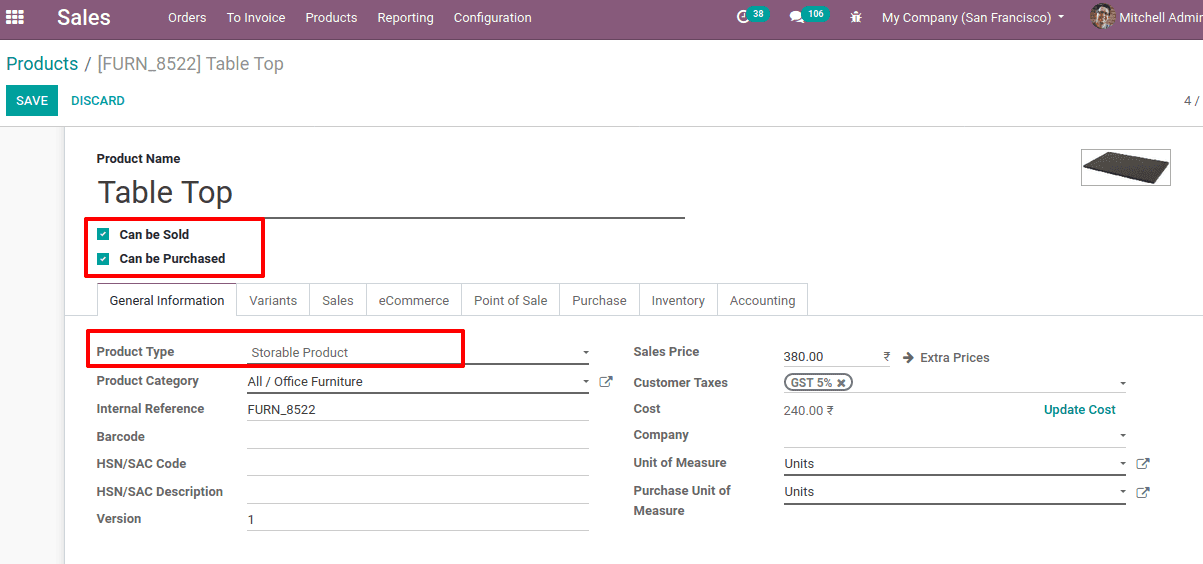Switch to the Point of Sale tab
Viewport: 1203px width, 564px height.
point(511,300)
